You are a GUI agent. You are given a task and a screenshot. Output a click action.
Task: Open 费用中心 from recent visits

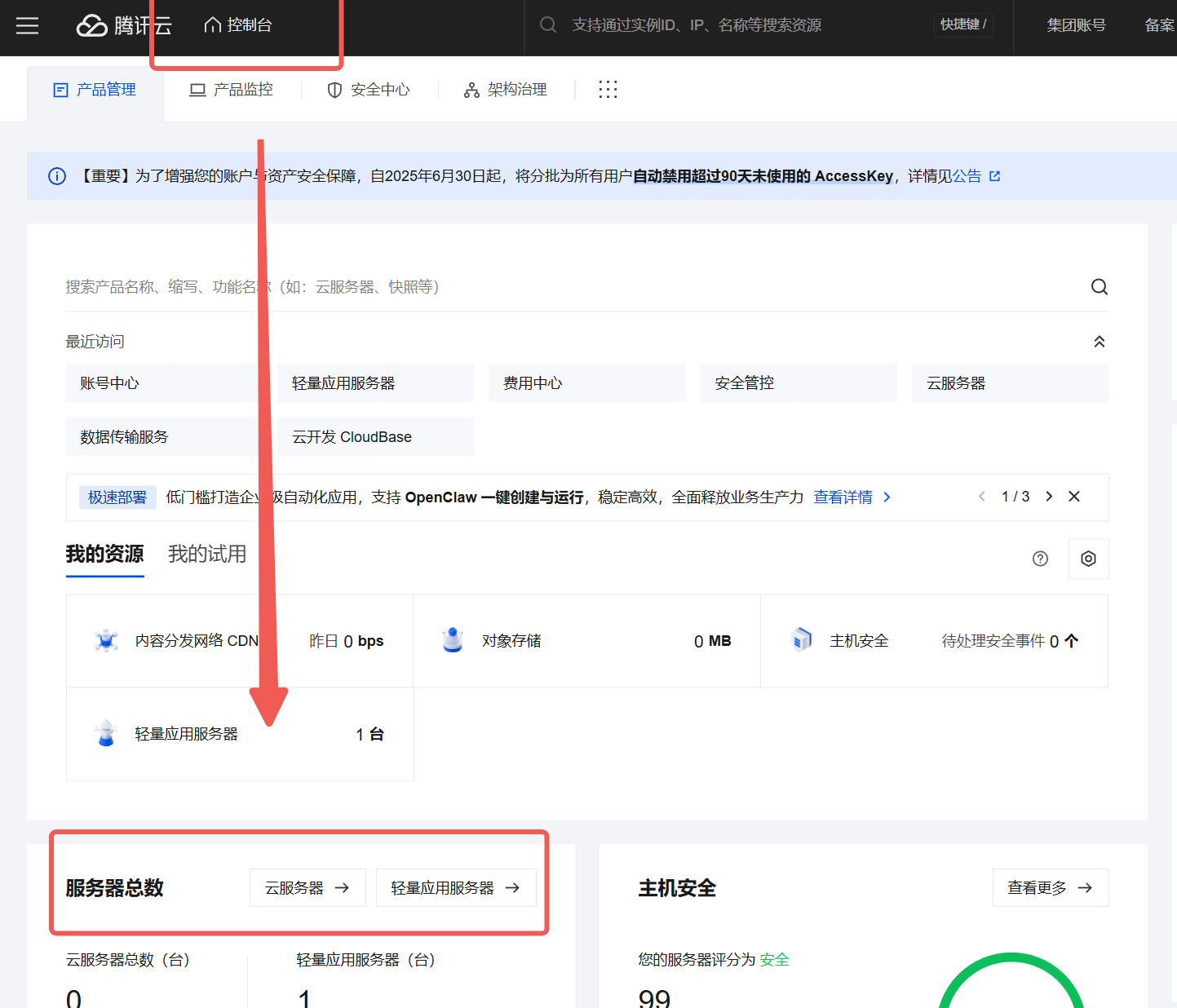click(x=587, y=383)
